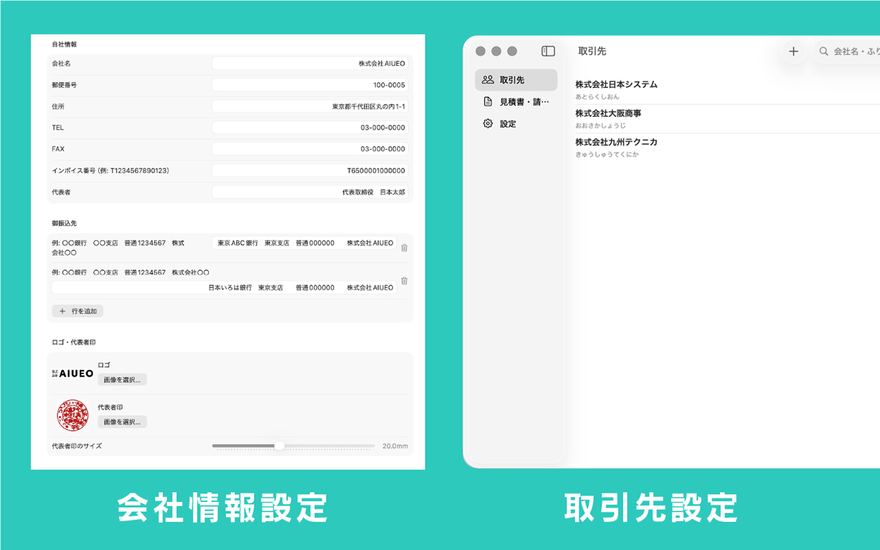Click 行を追加 button
This screenshot has width=880, height=550.
click(x=77, y=311)
